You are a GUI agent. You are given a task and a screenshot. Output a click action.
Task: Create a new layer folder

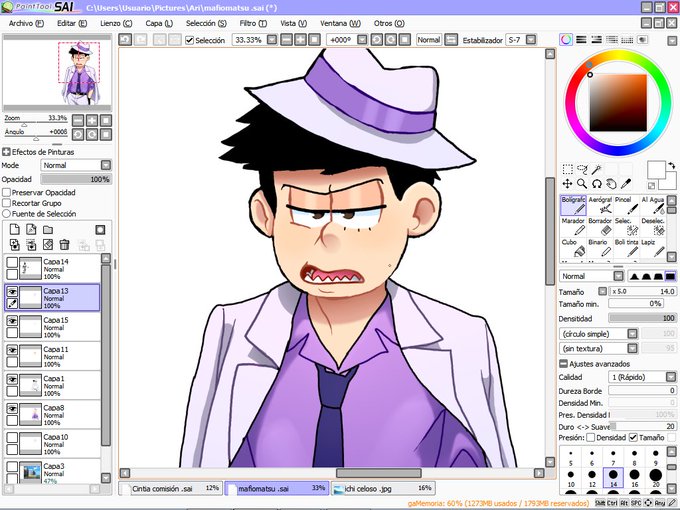48,229
